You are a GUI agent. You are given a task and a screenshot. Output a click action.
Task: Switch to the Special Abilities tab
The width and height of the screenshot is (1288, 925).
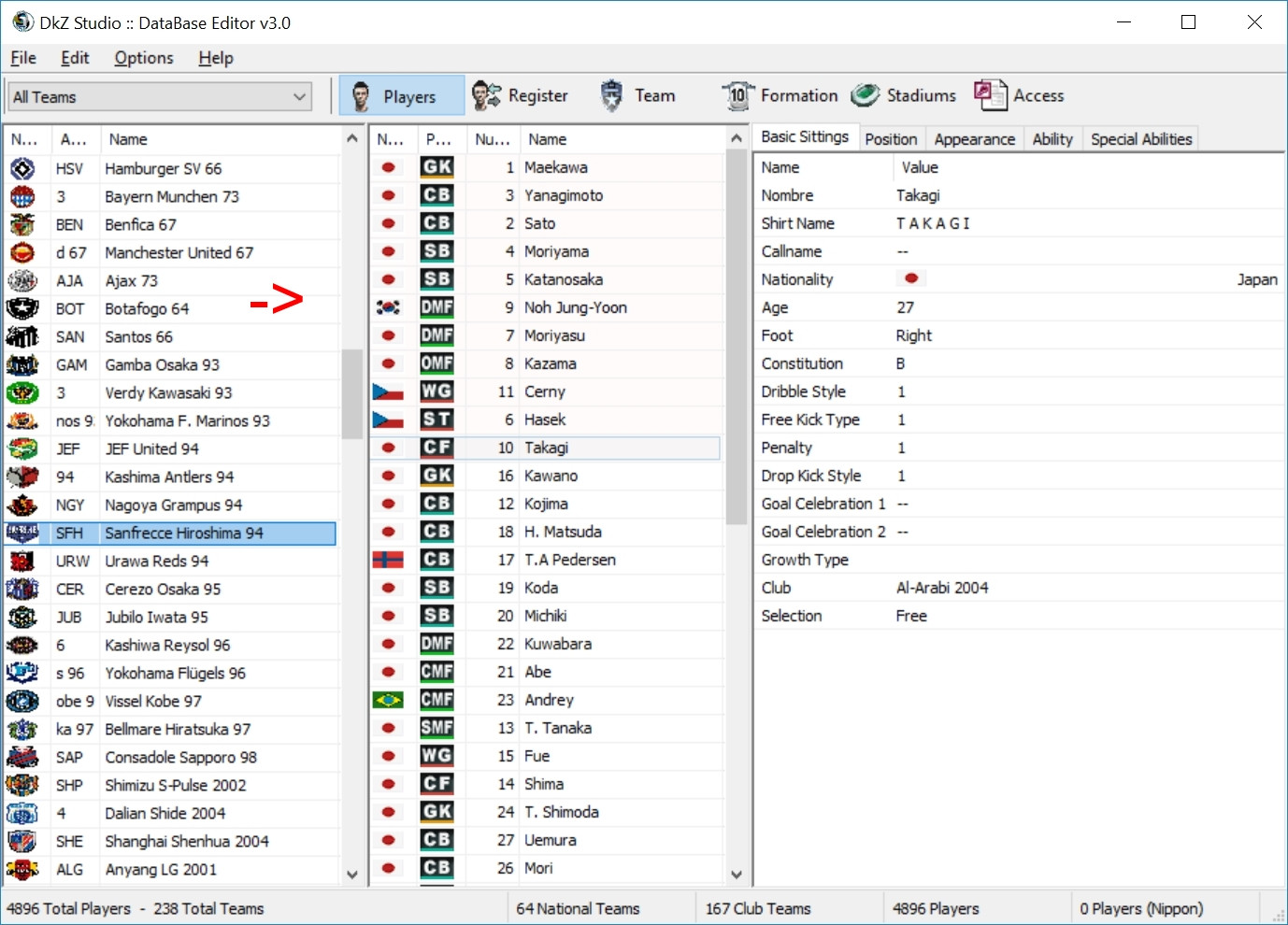coord(1141,139)
